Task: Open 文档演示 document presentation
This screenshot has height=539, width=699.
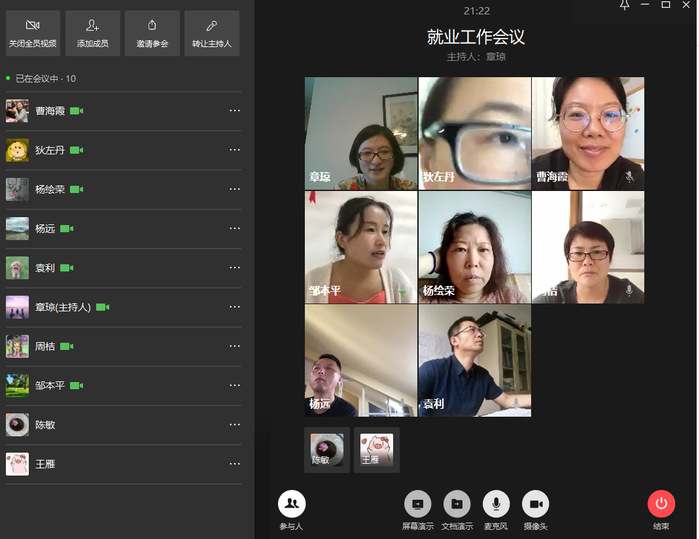Action: click(x=457, y=505)
